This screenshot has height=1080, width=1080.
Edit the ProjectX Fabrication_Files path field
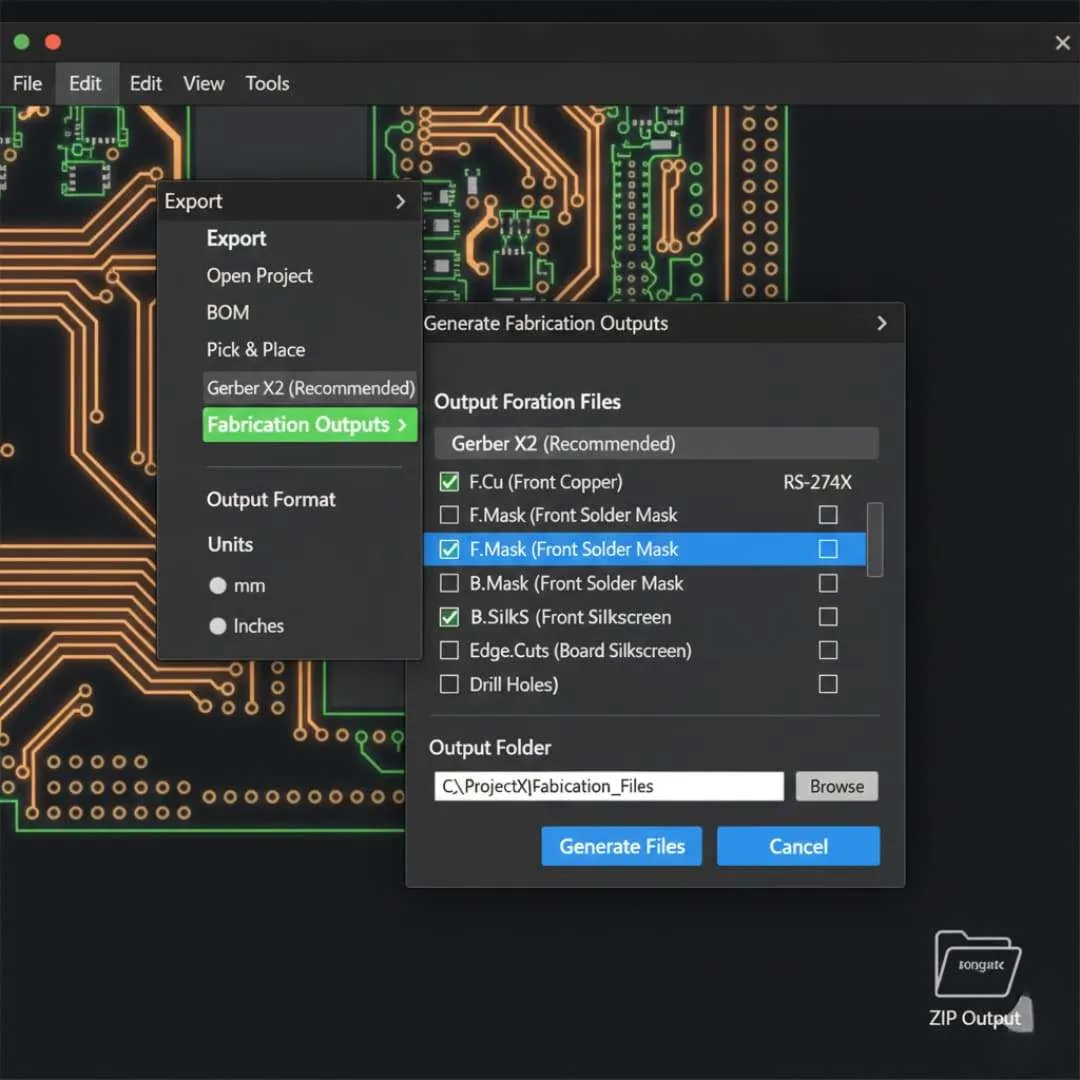[607, 786]
